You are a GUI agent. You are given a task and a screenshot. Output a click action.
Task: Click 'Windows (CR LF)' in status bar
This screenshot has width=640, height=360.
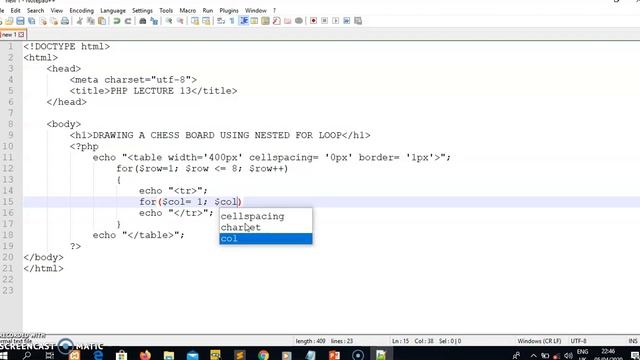539,341
